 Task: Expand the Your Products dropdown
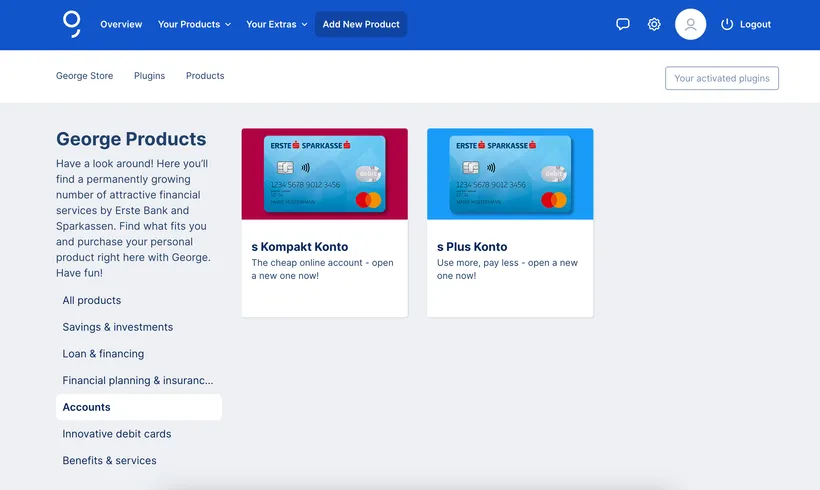tap(194, 24)
